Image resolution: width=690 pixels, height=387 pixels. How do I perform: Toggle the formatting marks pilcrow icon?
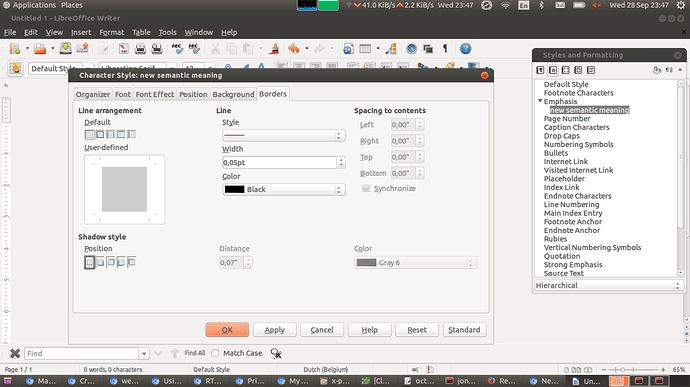(x=445, y=49)
